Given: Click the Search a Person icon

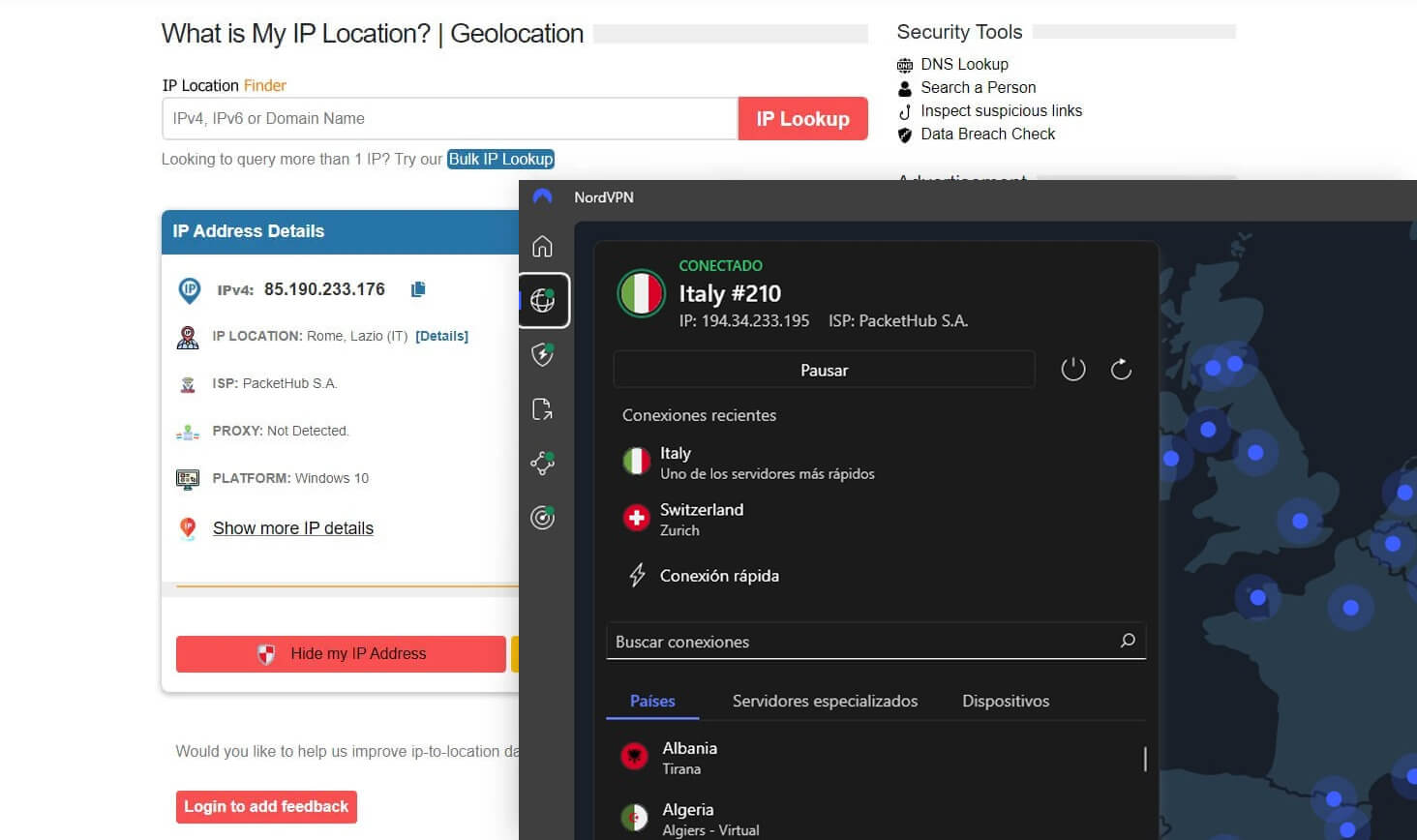Looking at the screenshot, I should [905, 88].
